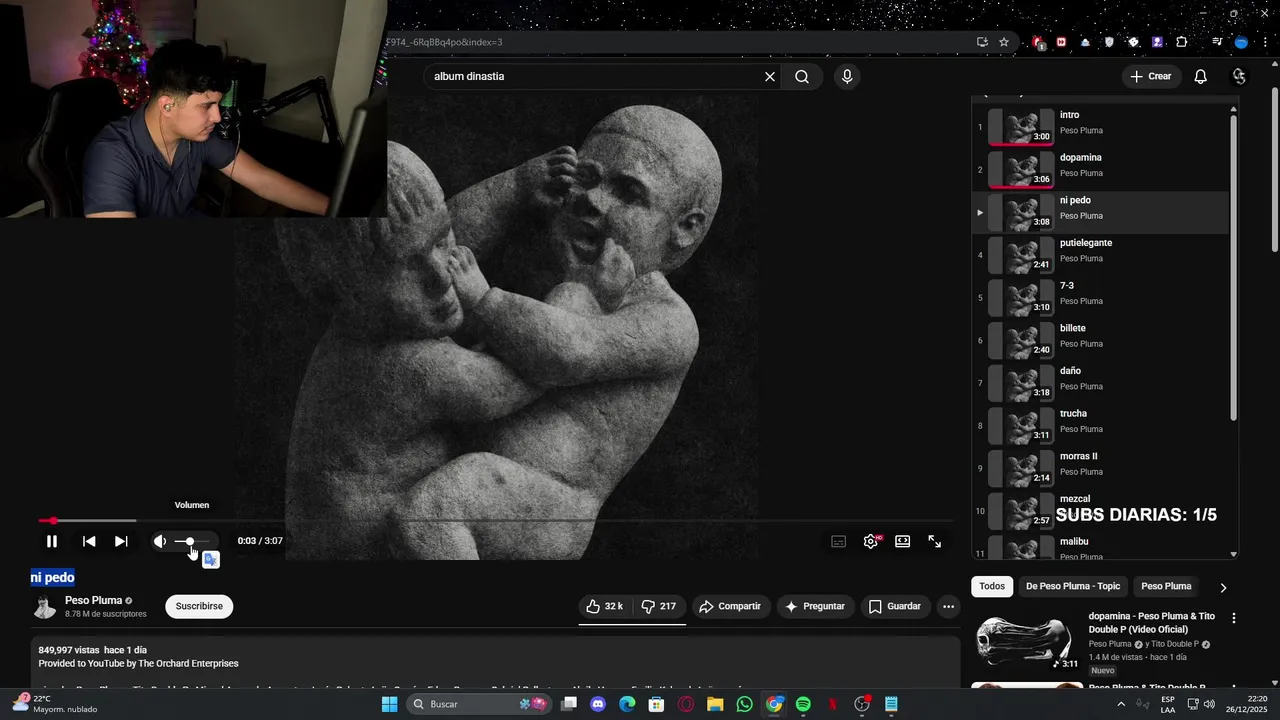Open the more actions ellipsis button
Image resolution: width=1280 pixels, height=720 pixels.
[x=948, y=606]
